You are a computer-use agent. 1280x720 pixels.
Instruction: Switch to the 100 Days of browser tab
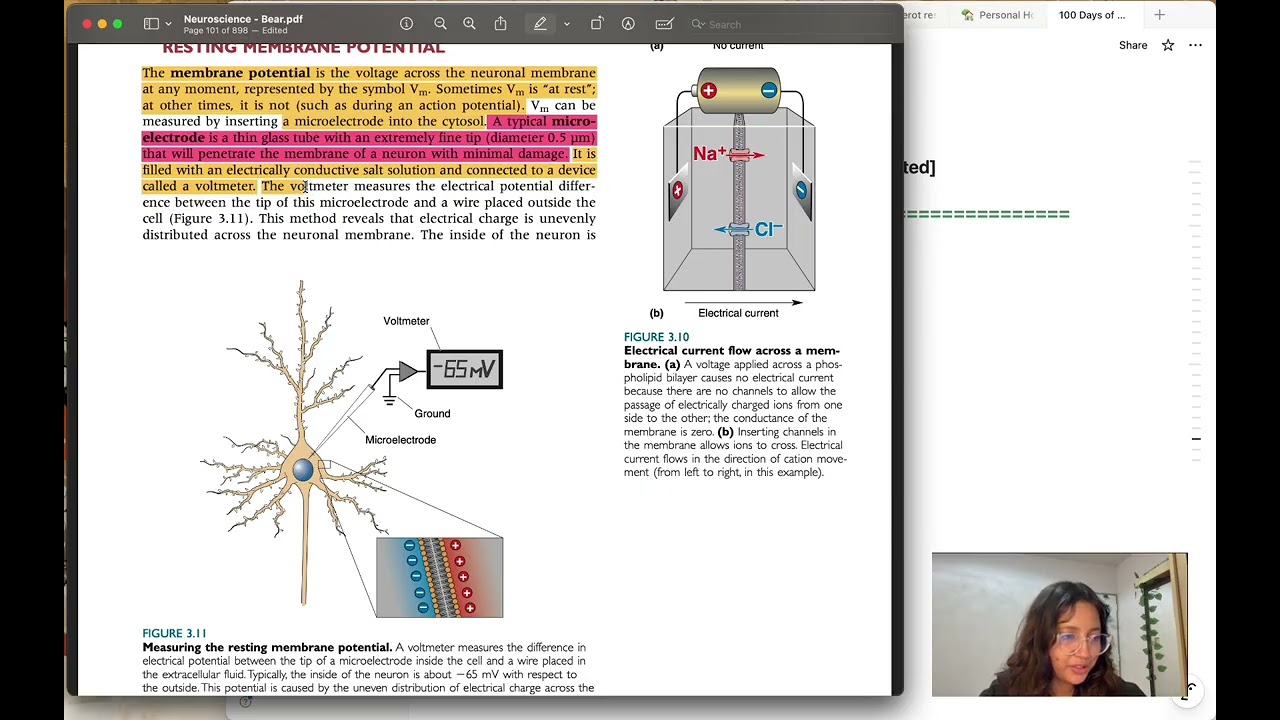point(1092,15)
